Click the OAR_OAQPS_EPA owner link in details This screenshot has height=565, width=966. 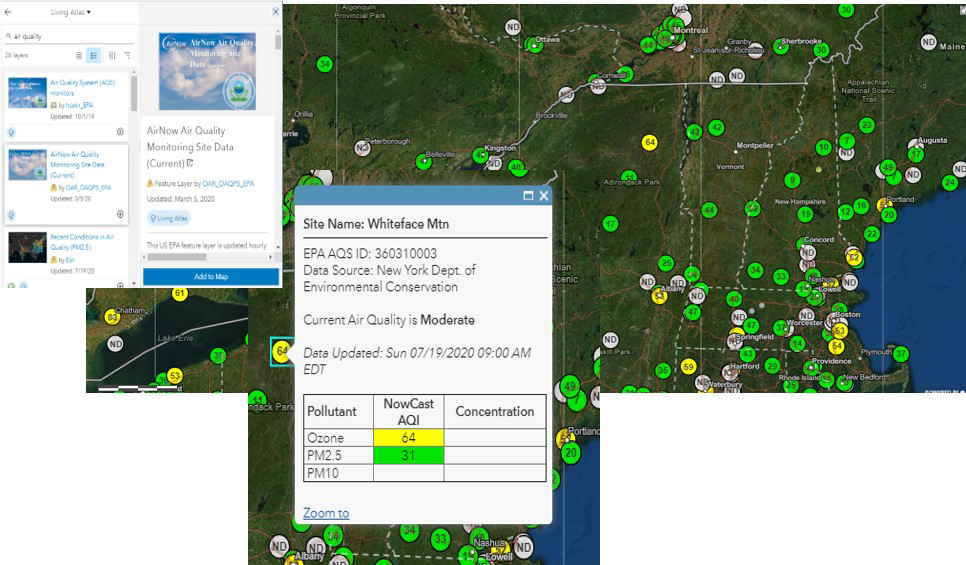[x=228, y=184]
